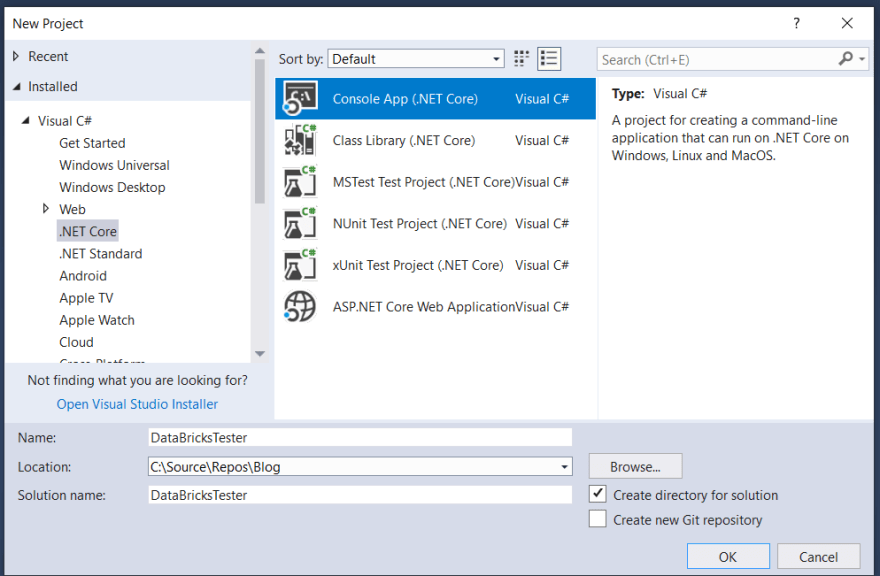Click the MSTest Test Project flask icon
This screenshot has height=576, width=880.
click(x=300, y=182)
